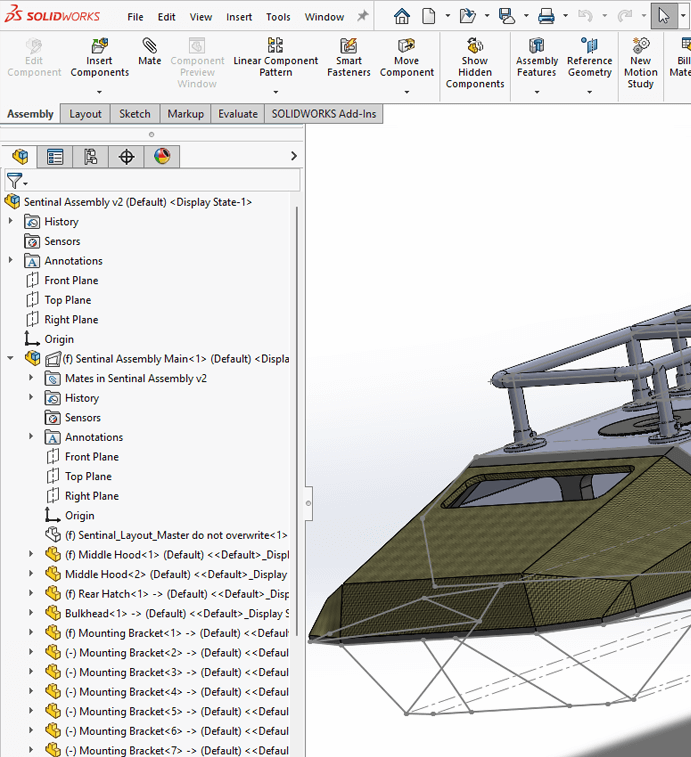
Task: Click the New Motion Study button
Action: point(641,65)
